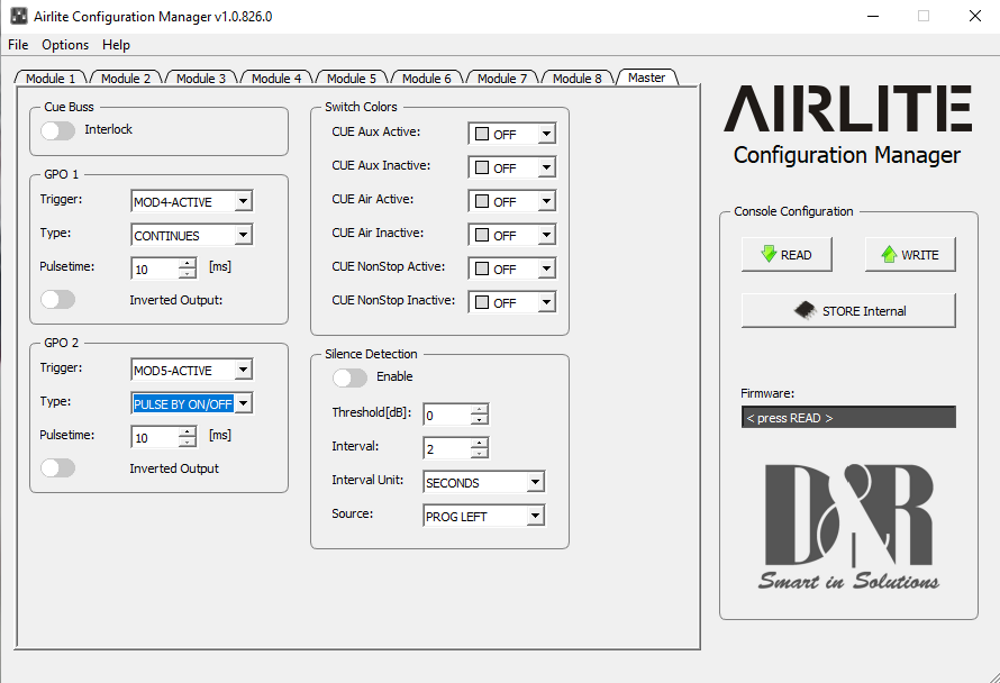Click the AIRLITE Configuration Manager logo
This screenshot has height=683, width=1000.
coord(847,124)
